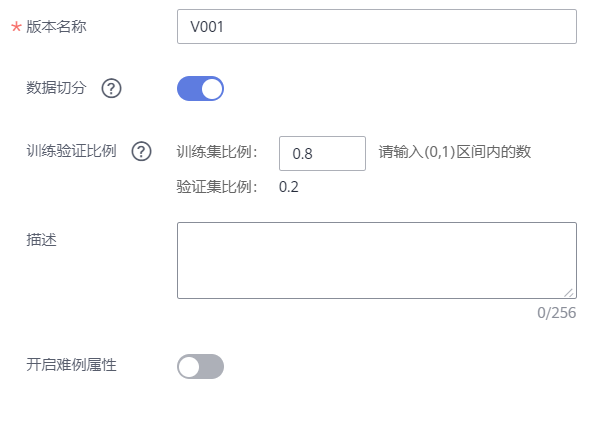Click the 0/256 character counter
This screenshot has width=603, height=430.
tap(556, 313)
